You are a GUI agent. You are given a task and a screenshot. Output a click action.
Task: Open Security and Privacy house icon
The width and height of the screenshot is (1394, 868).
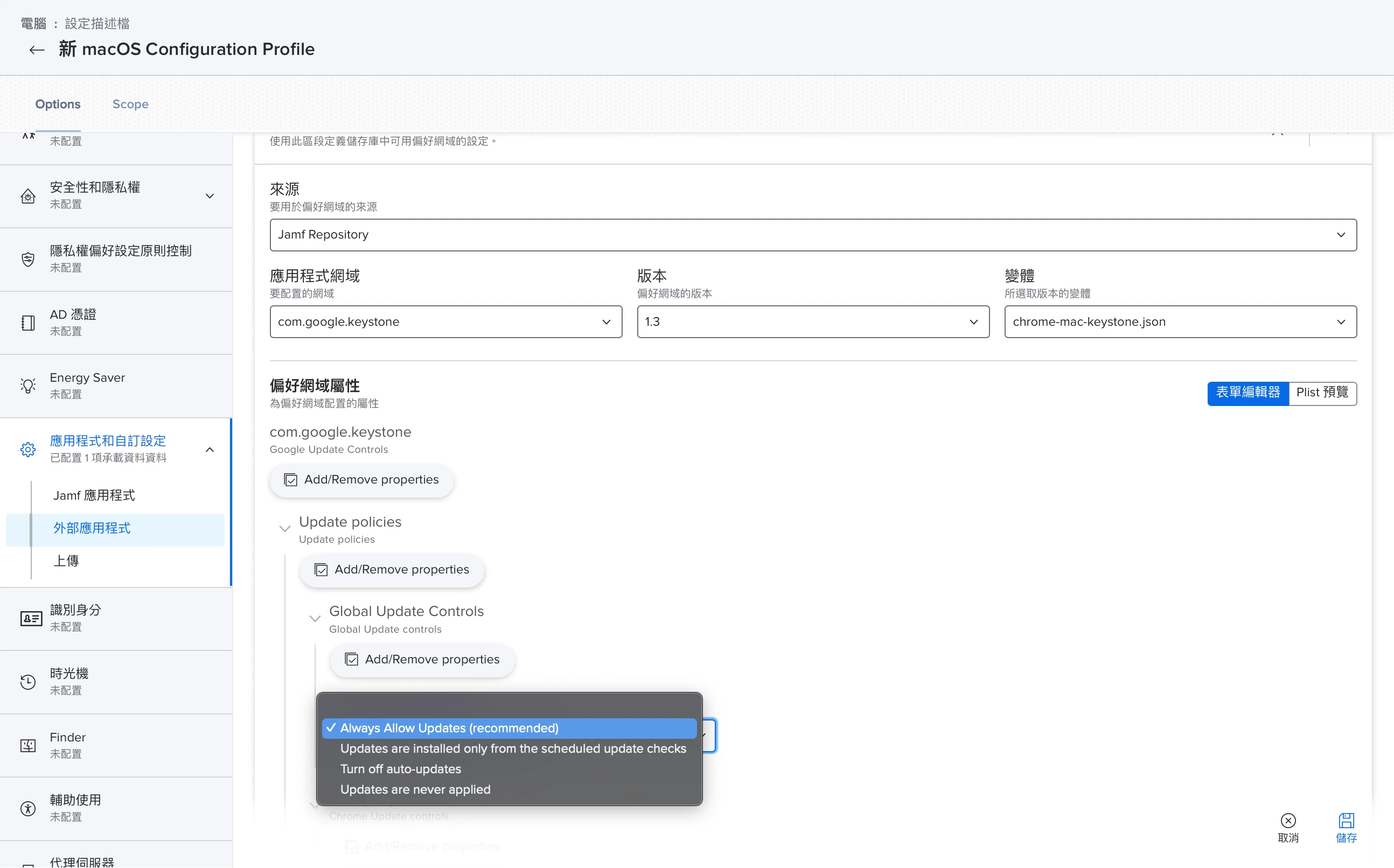tap(27, 197)
